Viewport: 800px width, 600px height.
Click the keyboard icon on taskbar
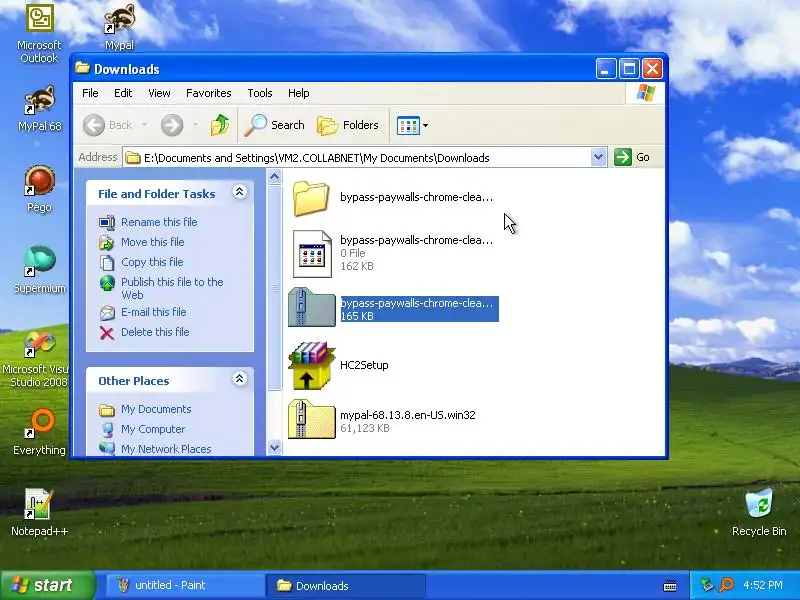tap(670, 586)
